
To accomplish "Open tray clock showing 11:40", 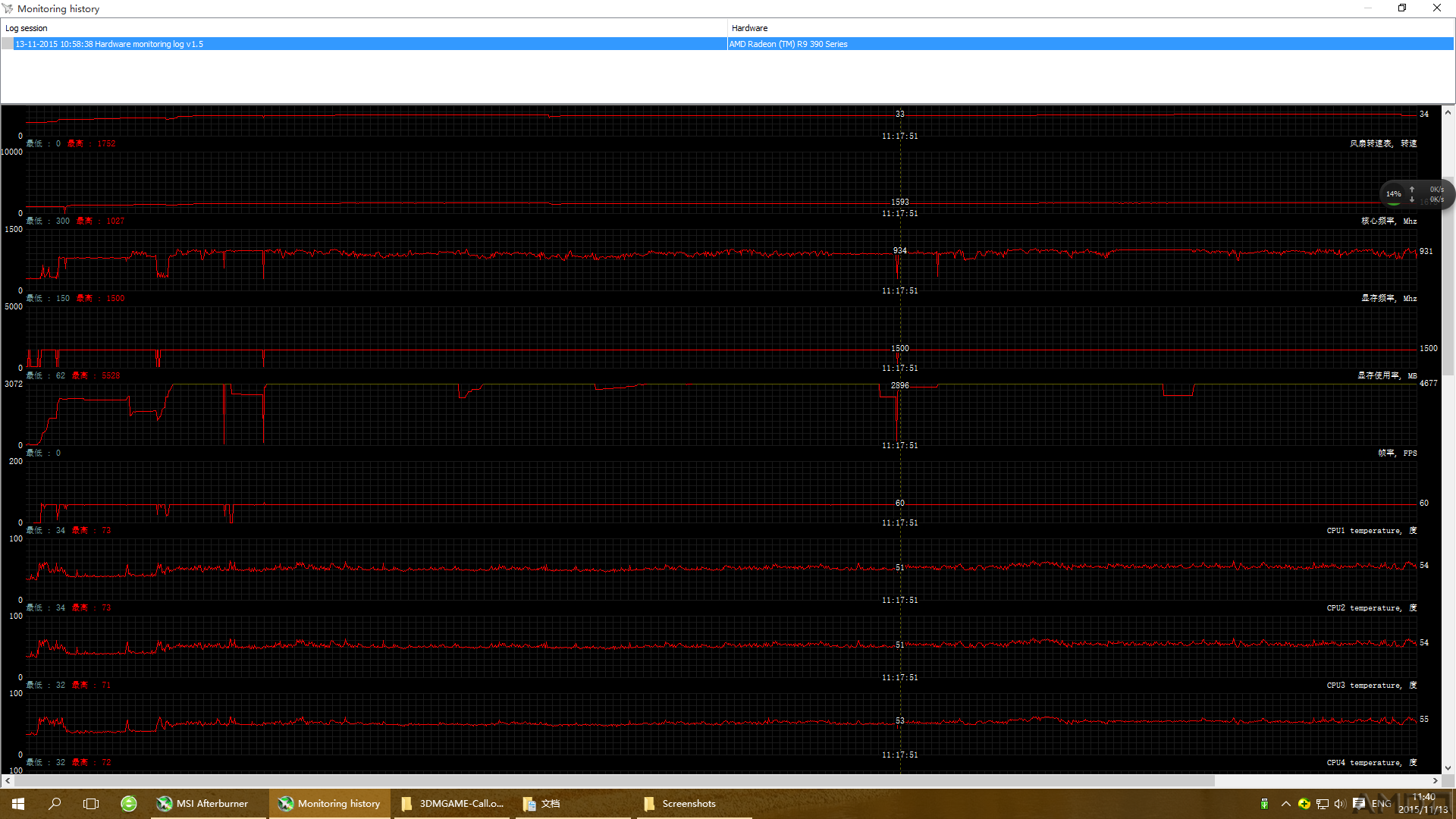I will click(1423, 803).
